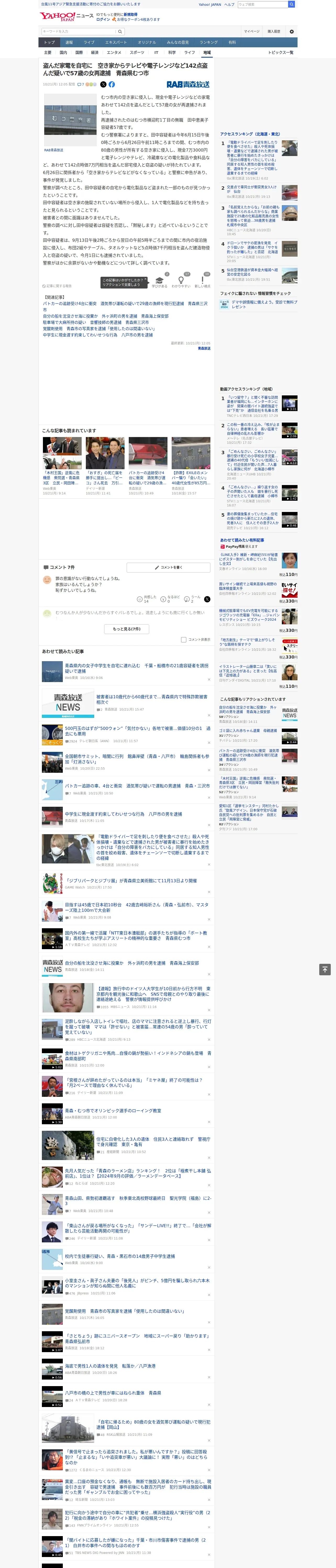Select ライブ main tab
The height and width of the screenshot is (1568, 336).
point(89,43)
